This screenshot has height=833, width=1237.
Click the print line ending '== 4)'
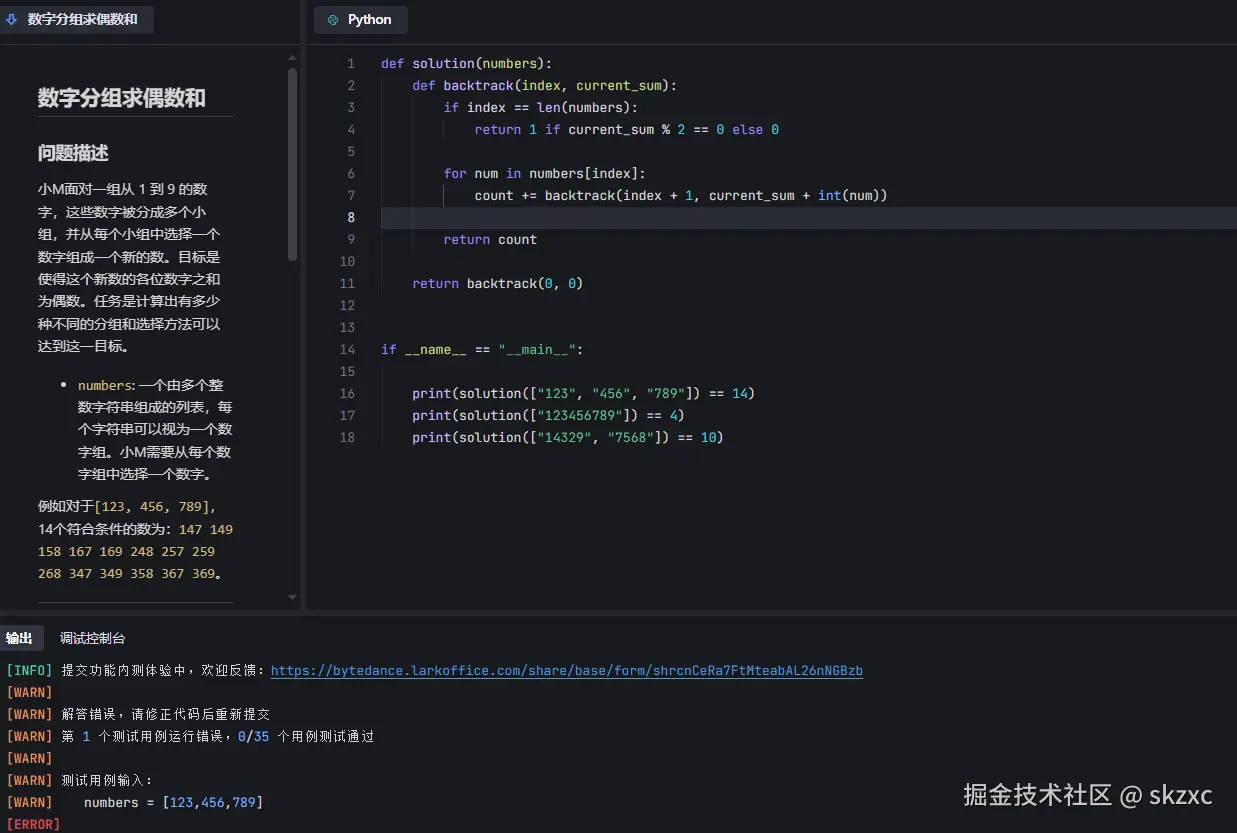(548, 415)
